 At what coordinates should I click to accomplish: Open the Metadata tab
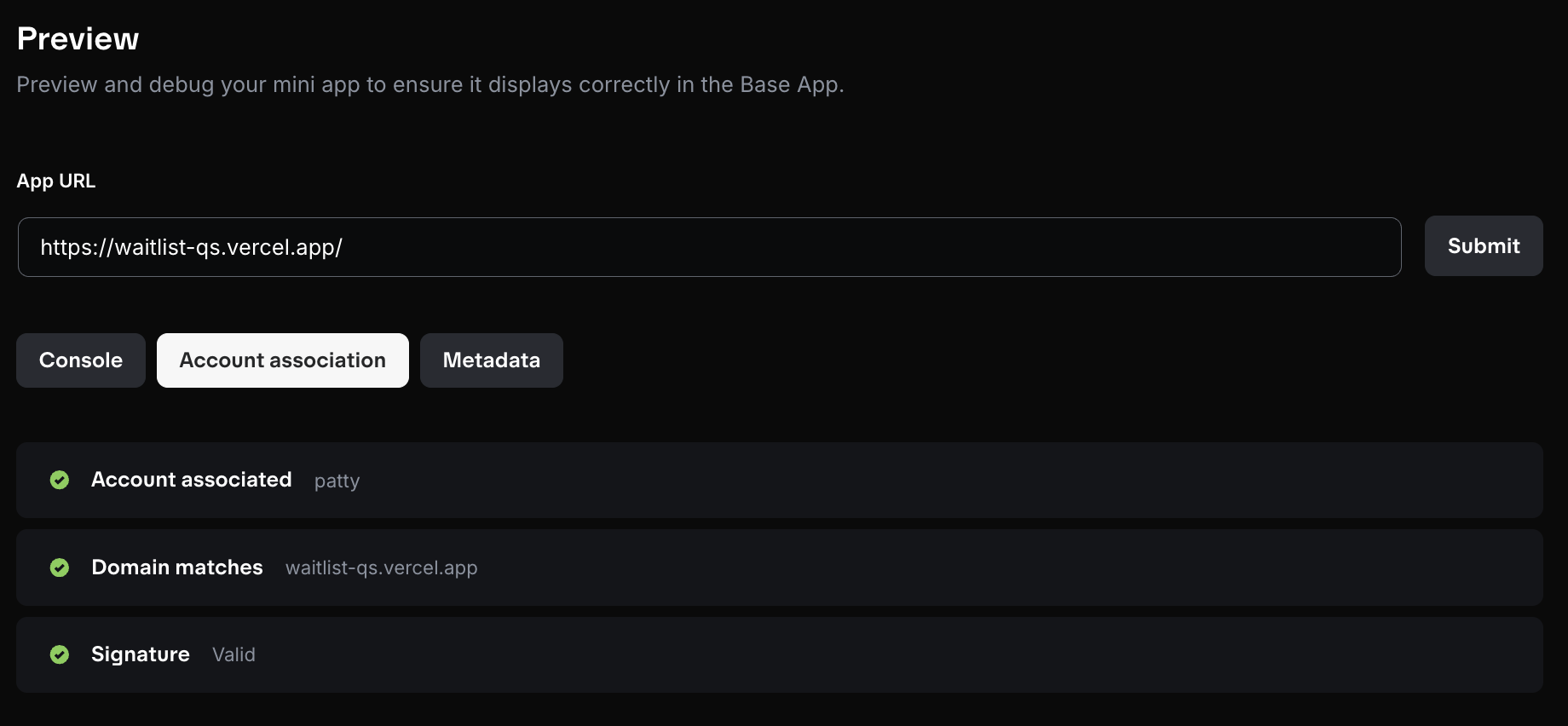(491, 360)
